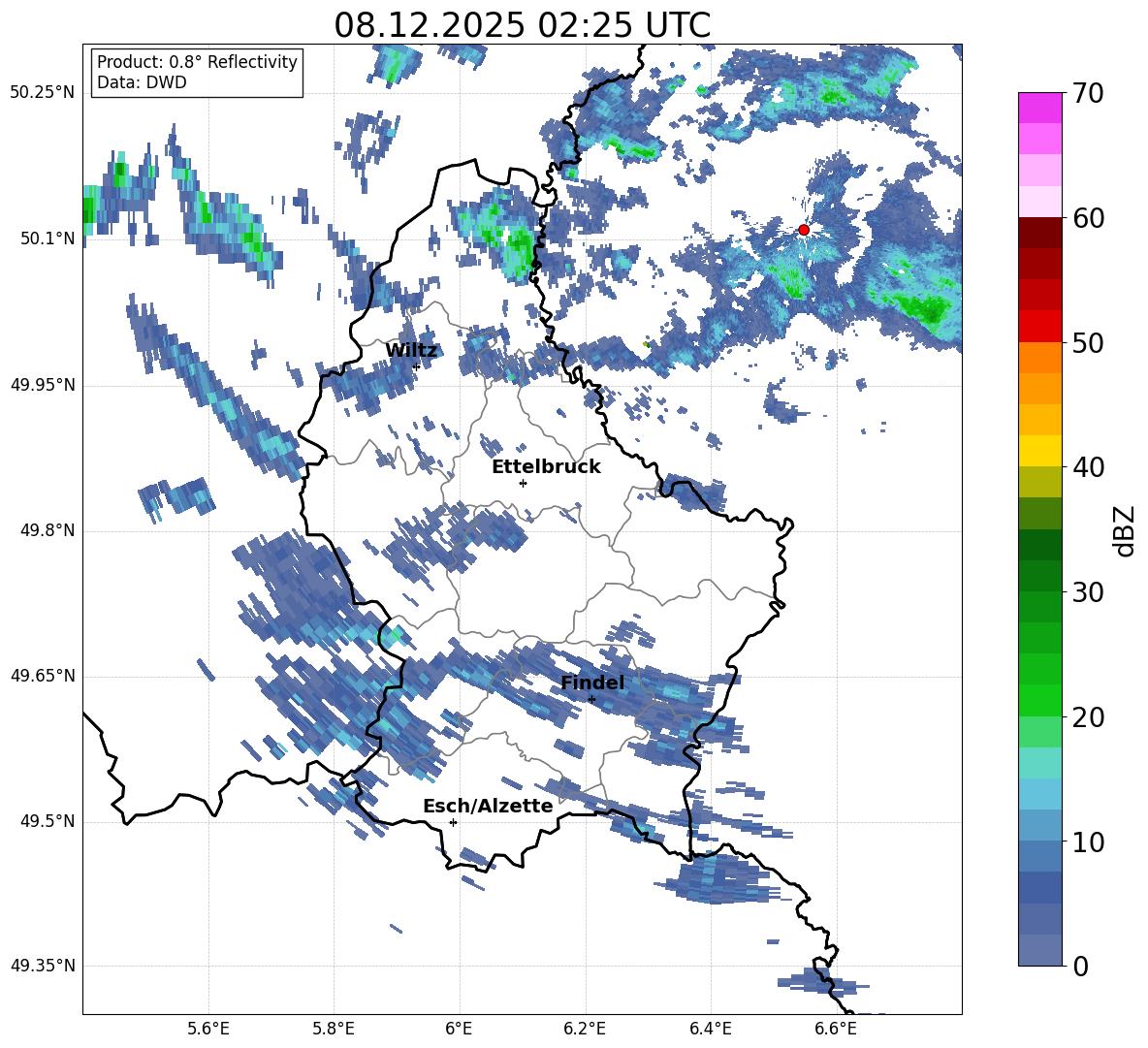Click the Ettelbruck city label
The width and height of the screenshot is (1148, 1048).
pyautogui.click(x=546, y=467)
